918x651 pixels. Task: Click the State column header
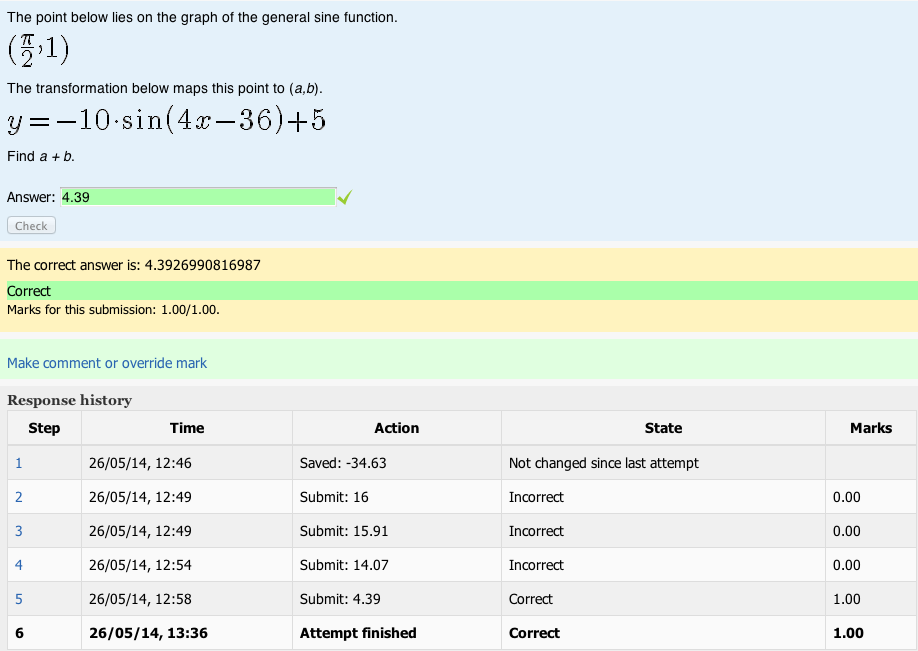[663, 428]
